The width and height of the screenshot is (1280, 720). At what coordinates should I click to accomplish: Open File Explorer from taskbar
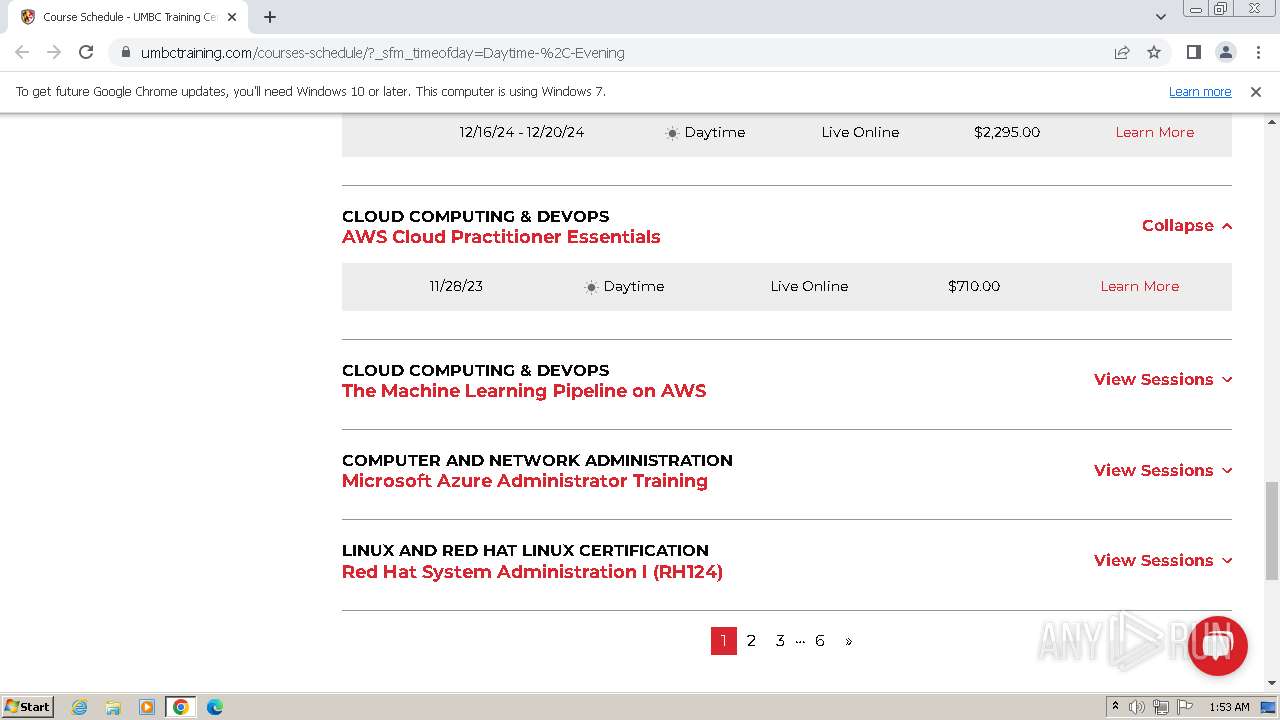point(113,707)
